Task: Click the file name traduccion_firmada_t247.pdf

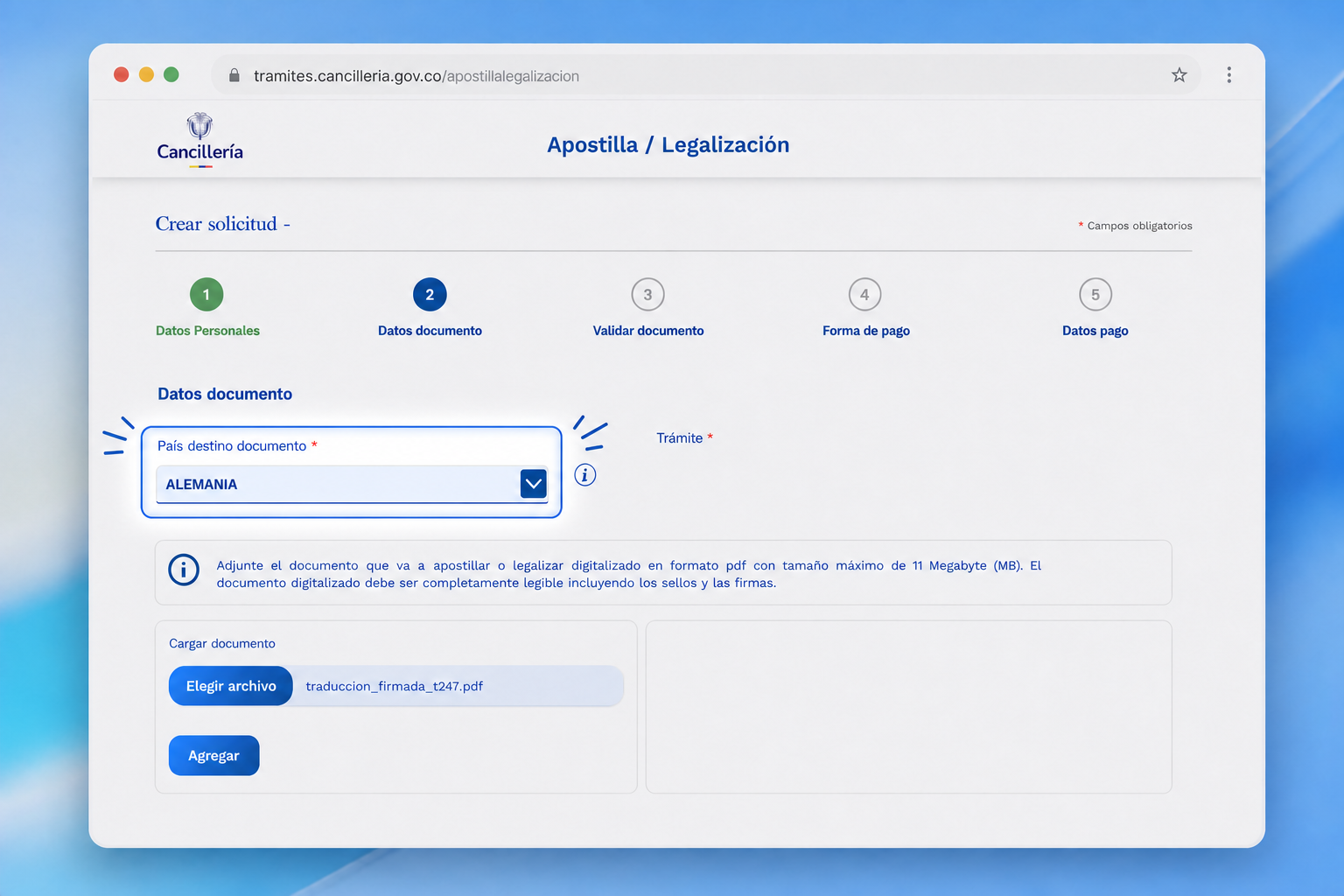Action: click(x=395, y=686)
